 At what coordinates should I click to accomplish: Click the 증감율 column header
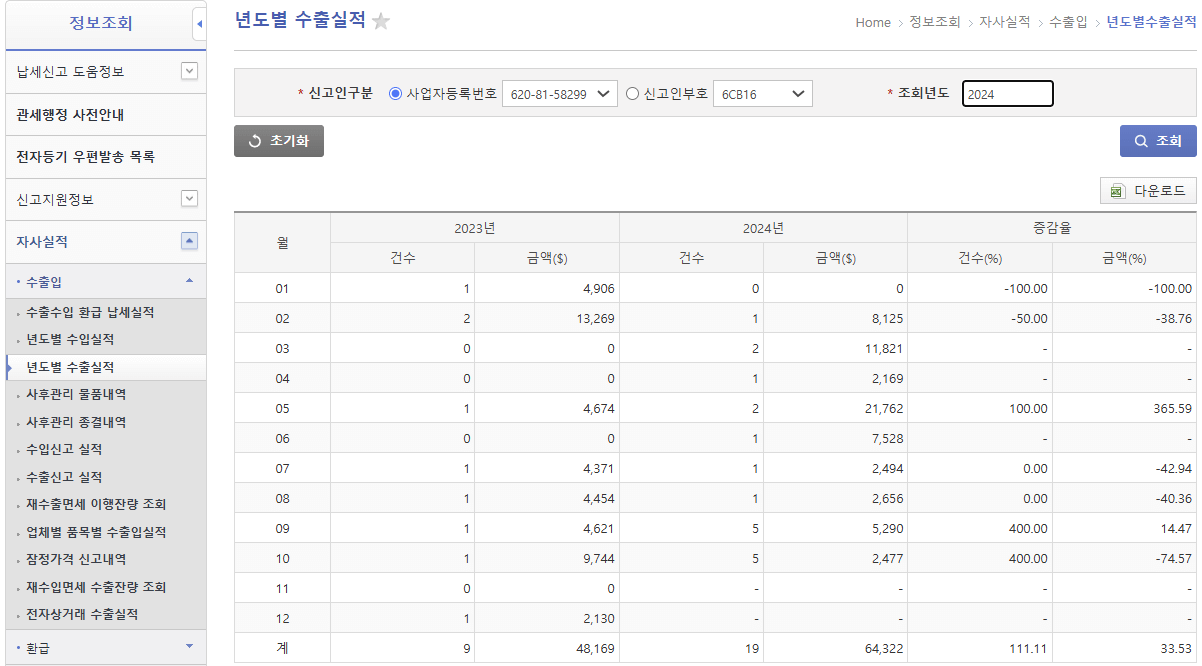pyautogui.click(x=1052, y=228)
